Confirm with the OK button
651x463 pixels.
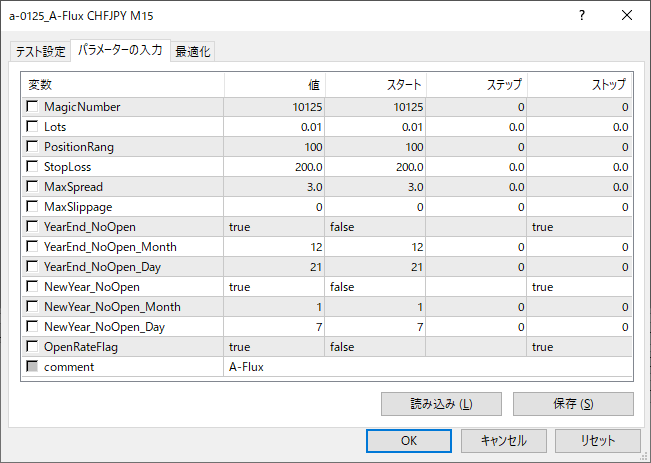point(408,440)
